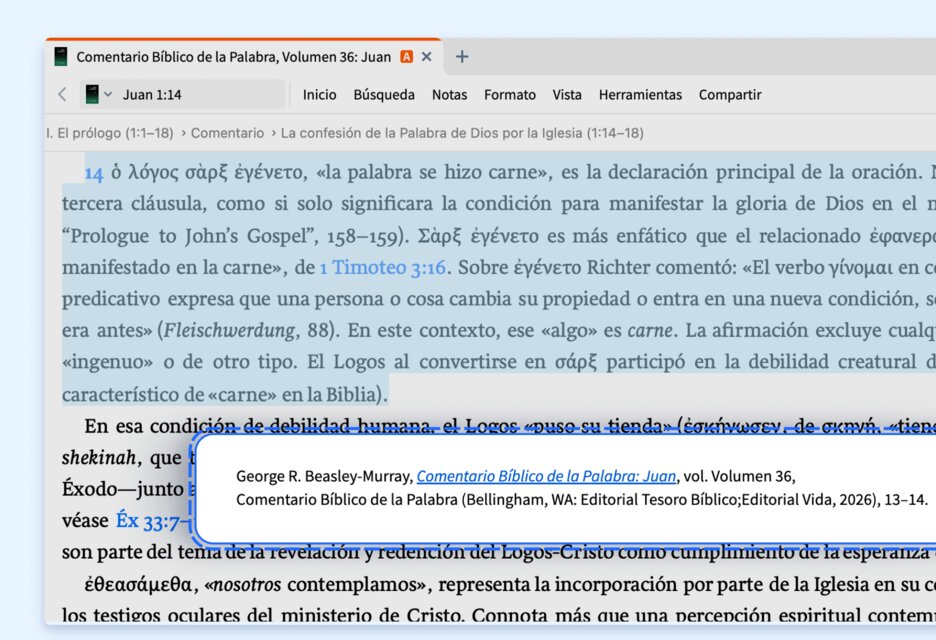This screenshot has height=640, width=936.
Task: Open citation link Comentario Bíblico de la Palabra: Juan
Action: click(x=546, y=476)
